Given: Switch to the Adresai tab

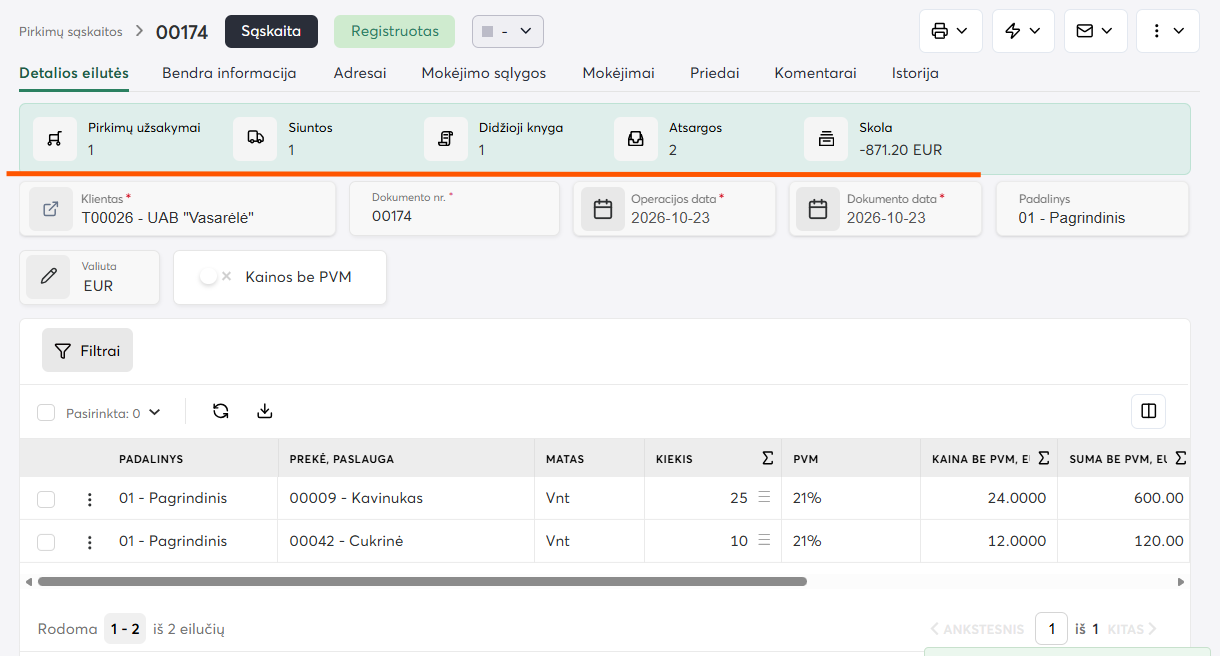Looking at the screenshot, I should (x=360, y=73).
